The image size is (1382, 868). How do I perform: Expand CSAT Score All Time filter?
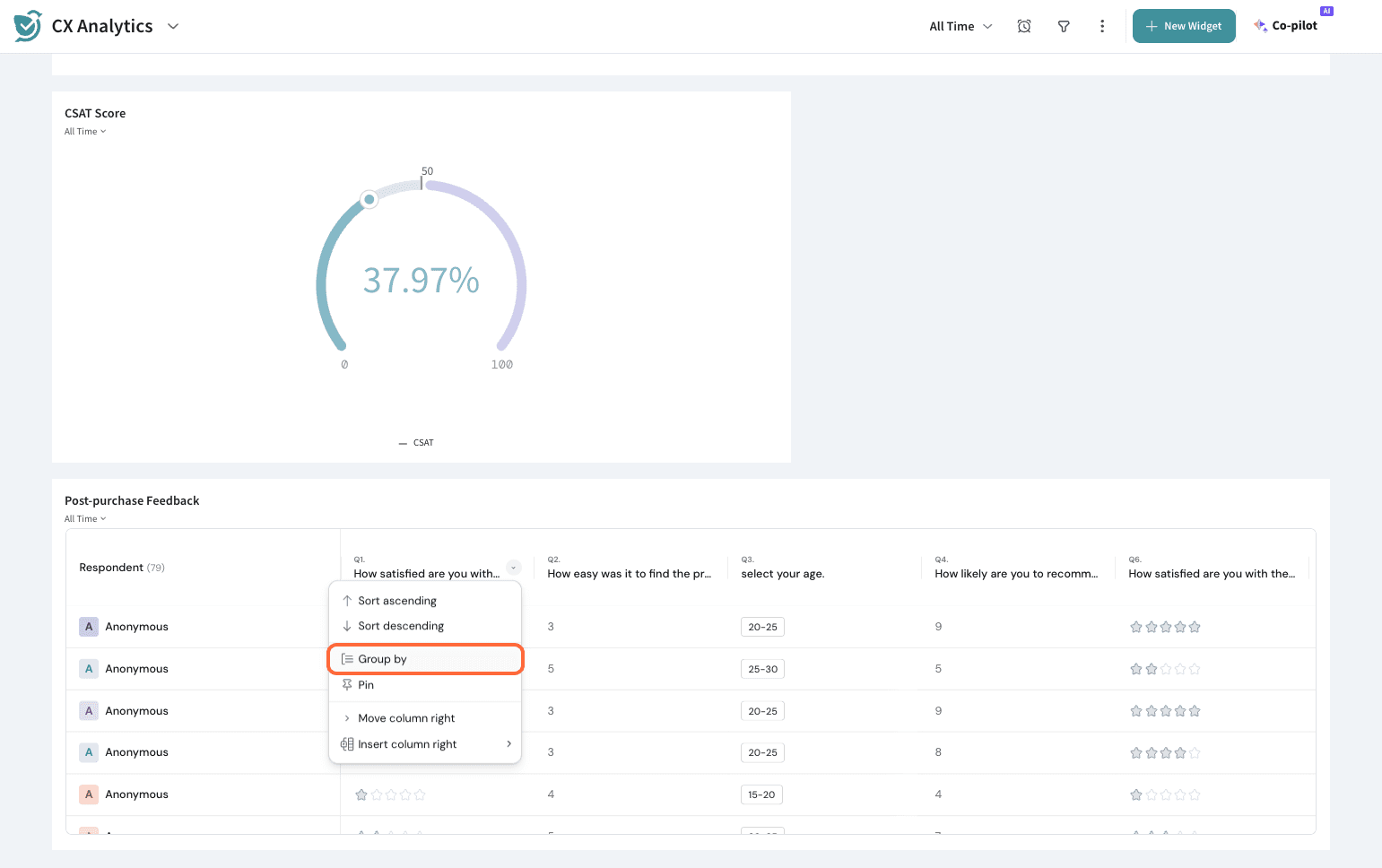pyautogui.click(x=85, y=132)
